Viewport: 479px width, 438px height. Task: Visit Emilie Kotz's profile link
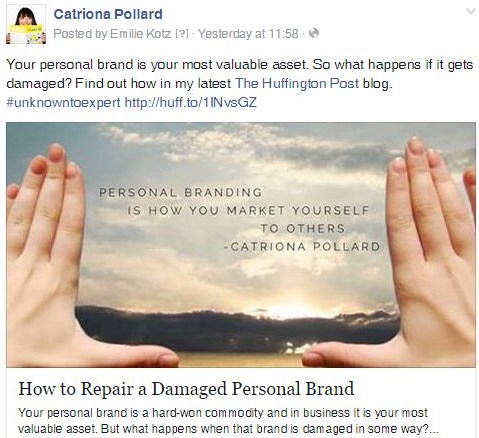coord(141,34)
